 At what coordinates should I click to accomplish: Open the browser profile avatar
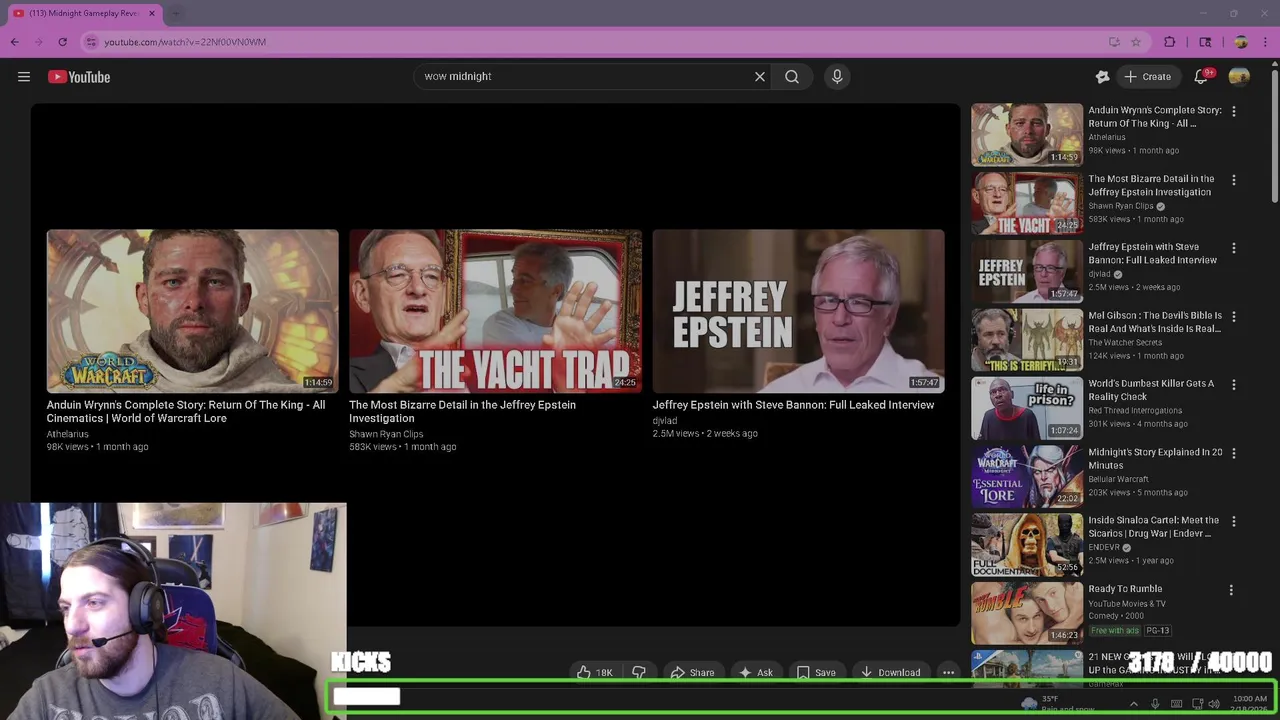[x=1241, y=42]
